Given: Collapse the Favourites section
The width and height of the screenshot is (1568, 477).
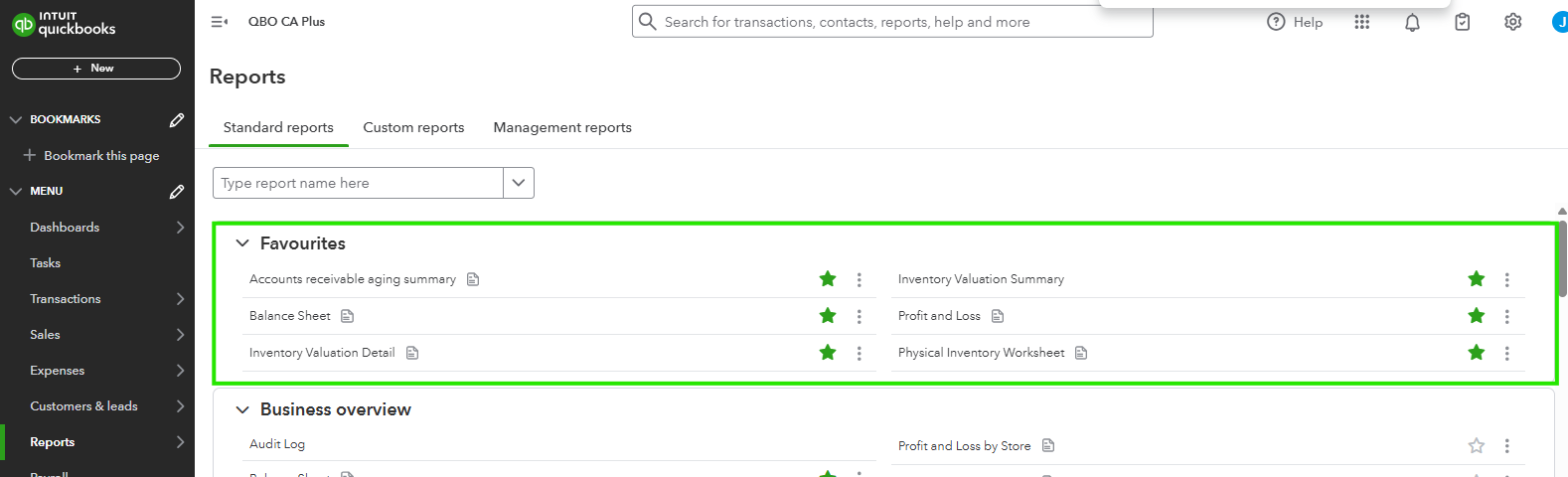Looking at the screenshot, I should point(242,243).
